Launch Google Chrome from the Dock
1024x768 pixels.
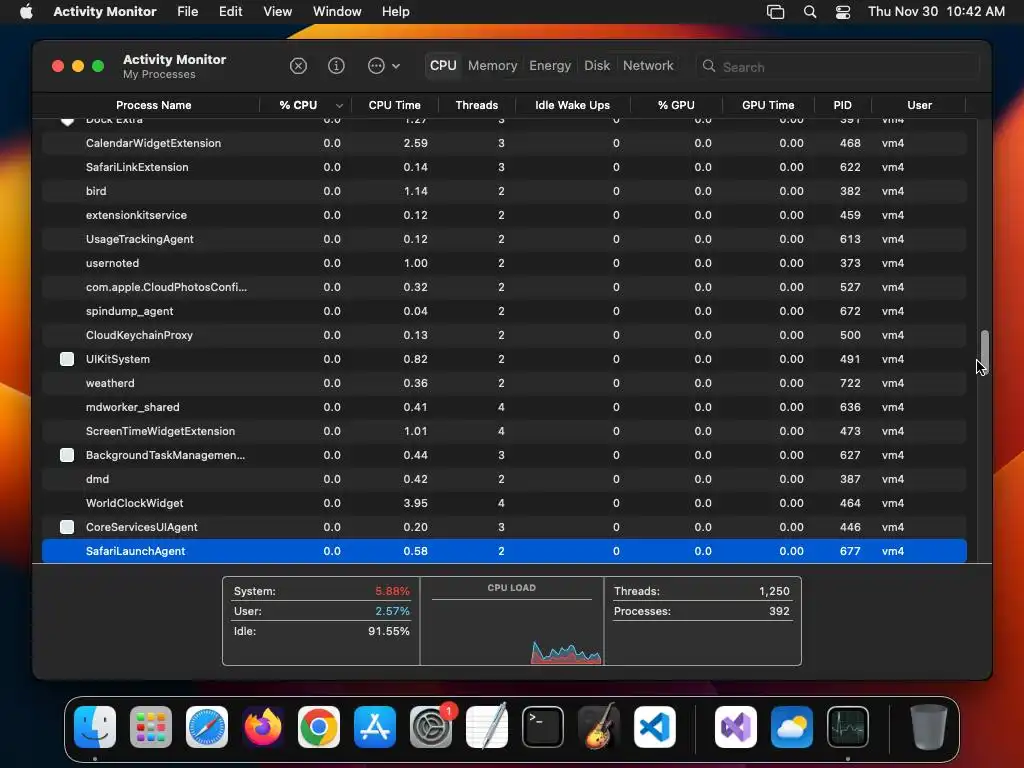319,727
